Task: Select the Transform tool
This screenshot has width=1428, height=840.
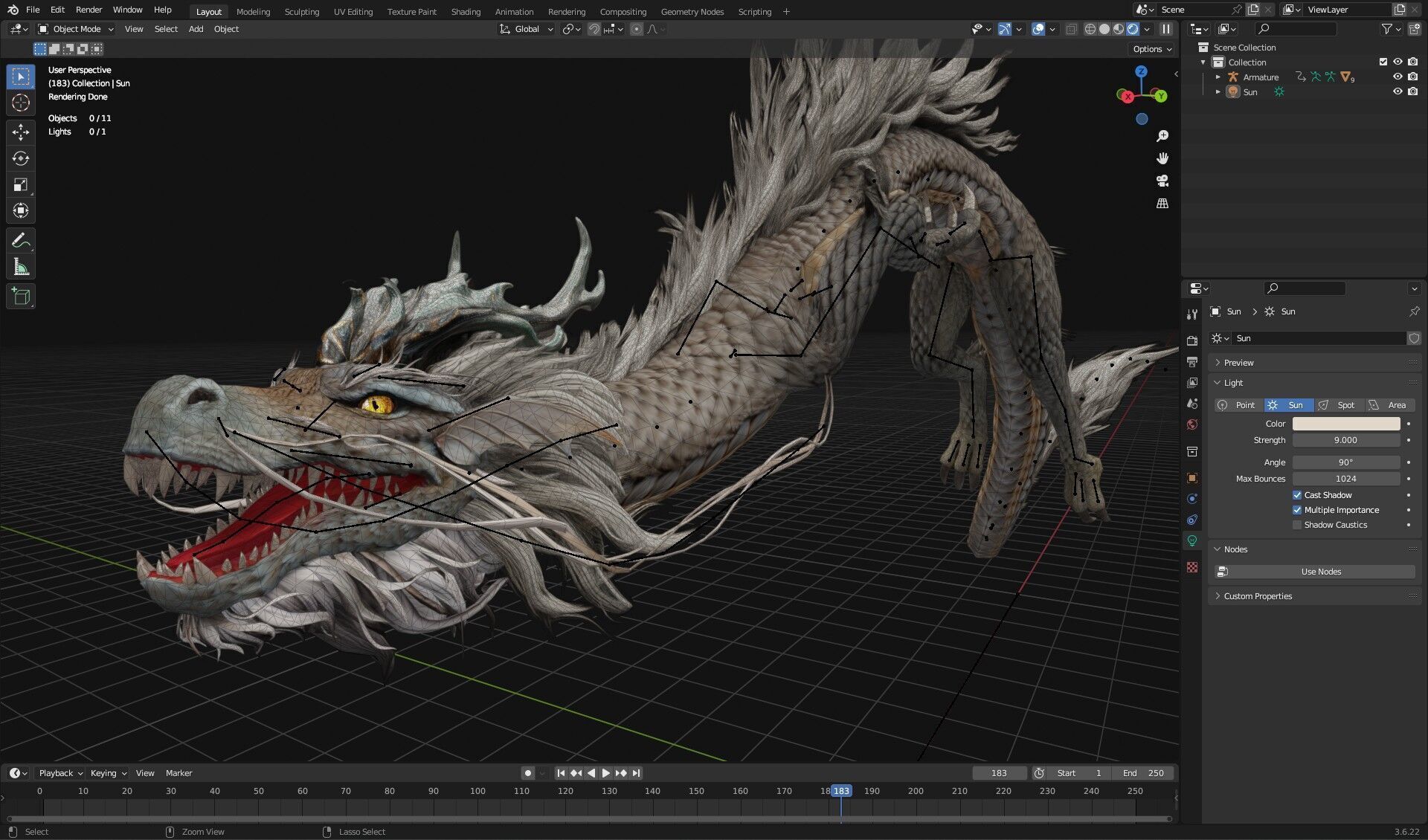Action: [x=21, y=210]
